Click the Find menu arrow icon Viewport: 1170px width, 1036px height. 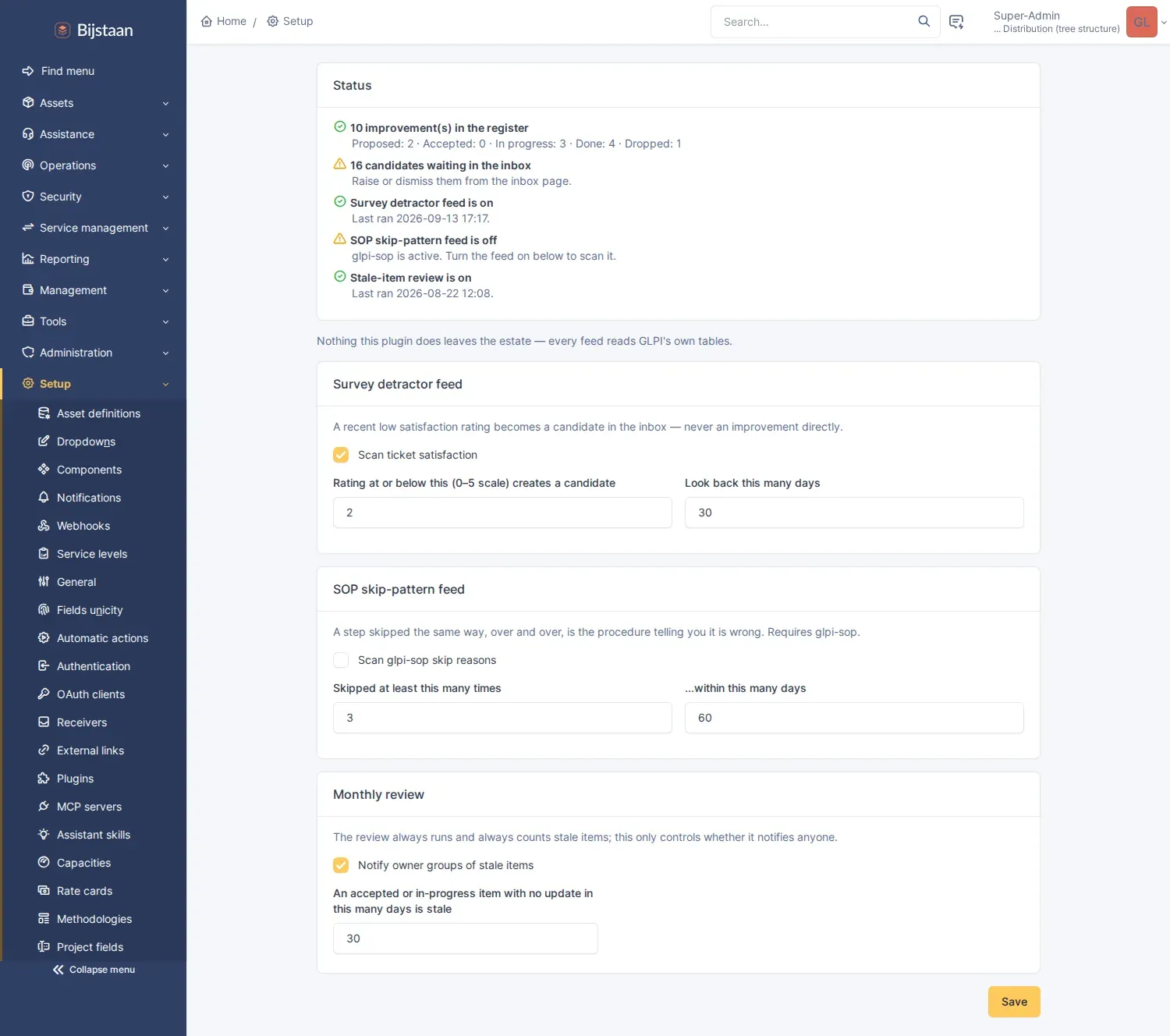tap(28, 71)
